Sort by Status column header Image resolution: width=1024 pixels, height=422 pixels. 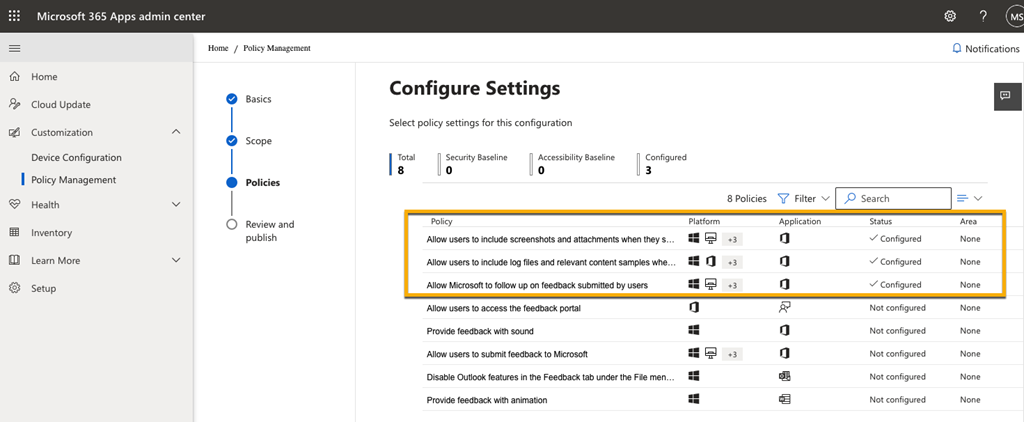[880, 221]
